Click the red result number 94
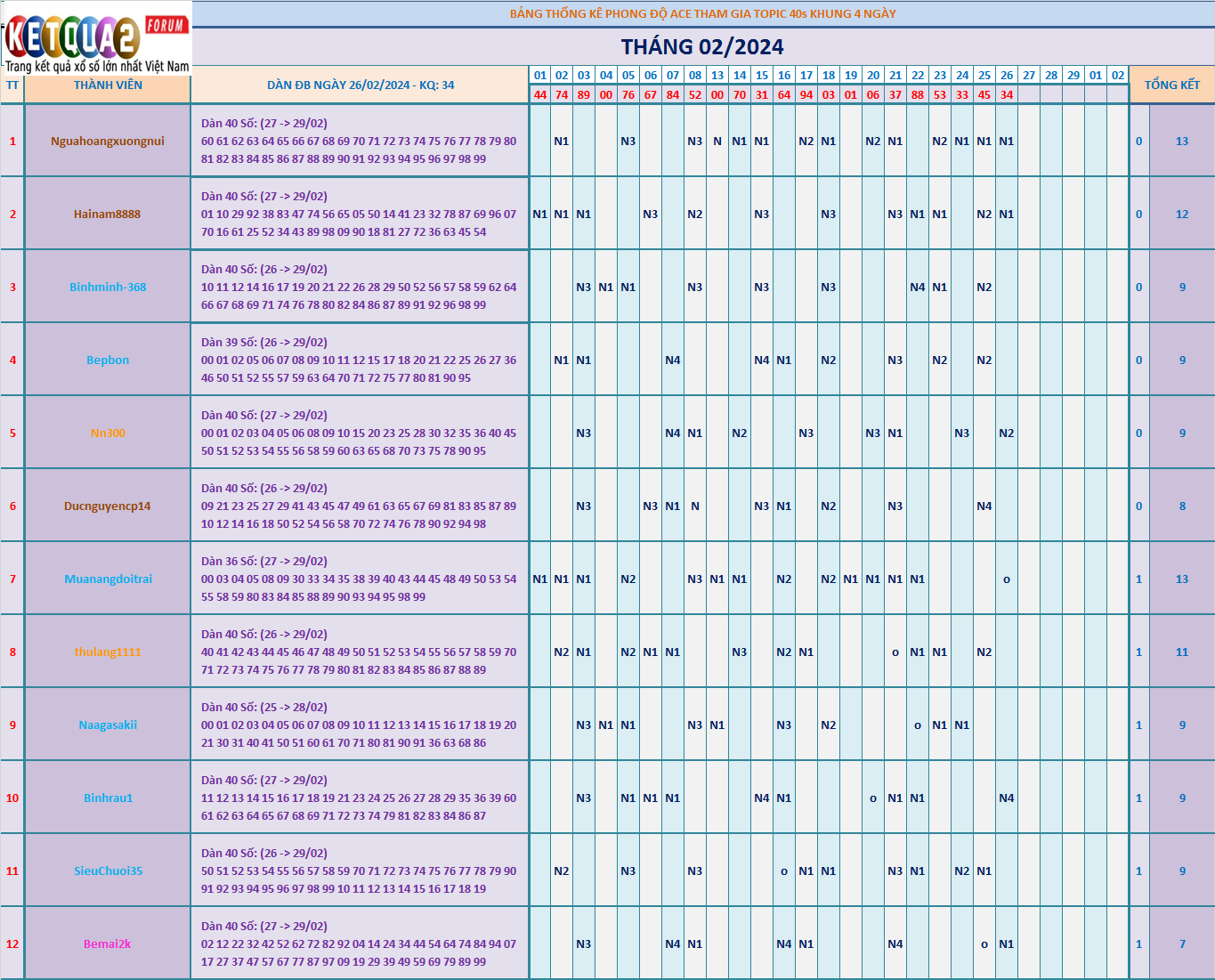 click(806, 94)
